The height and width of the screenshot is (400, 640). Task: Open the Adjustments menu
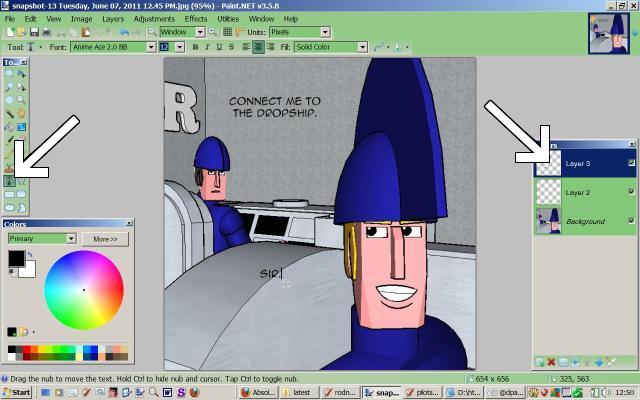(153, 19)
